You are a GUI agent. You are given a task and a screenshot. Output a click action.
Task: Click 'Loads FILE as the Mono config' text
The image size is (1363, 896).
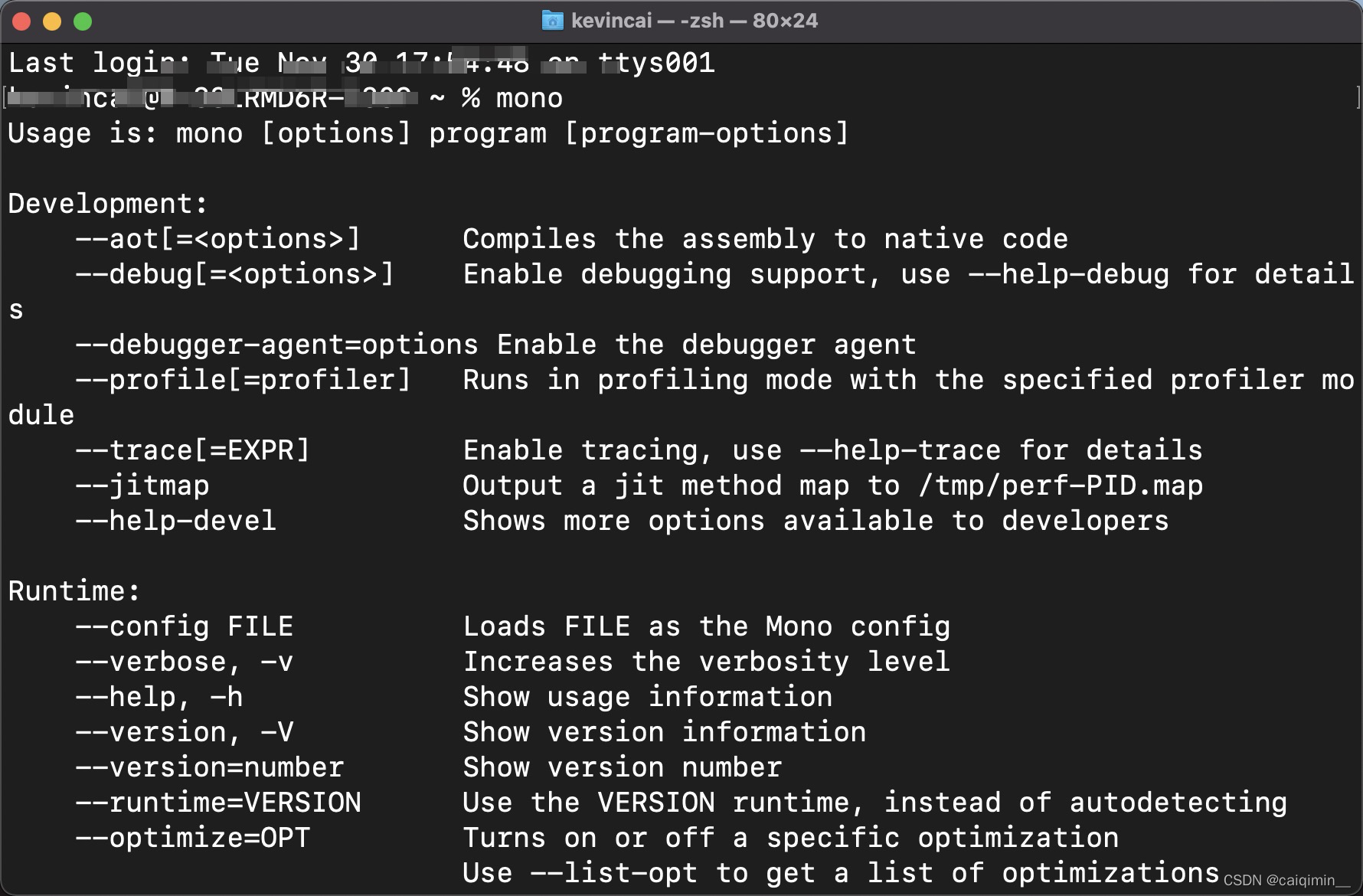[x=706, y=627]
